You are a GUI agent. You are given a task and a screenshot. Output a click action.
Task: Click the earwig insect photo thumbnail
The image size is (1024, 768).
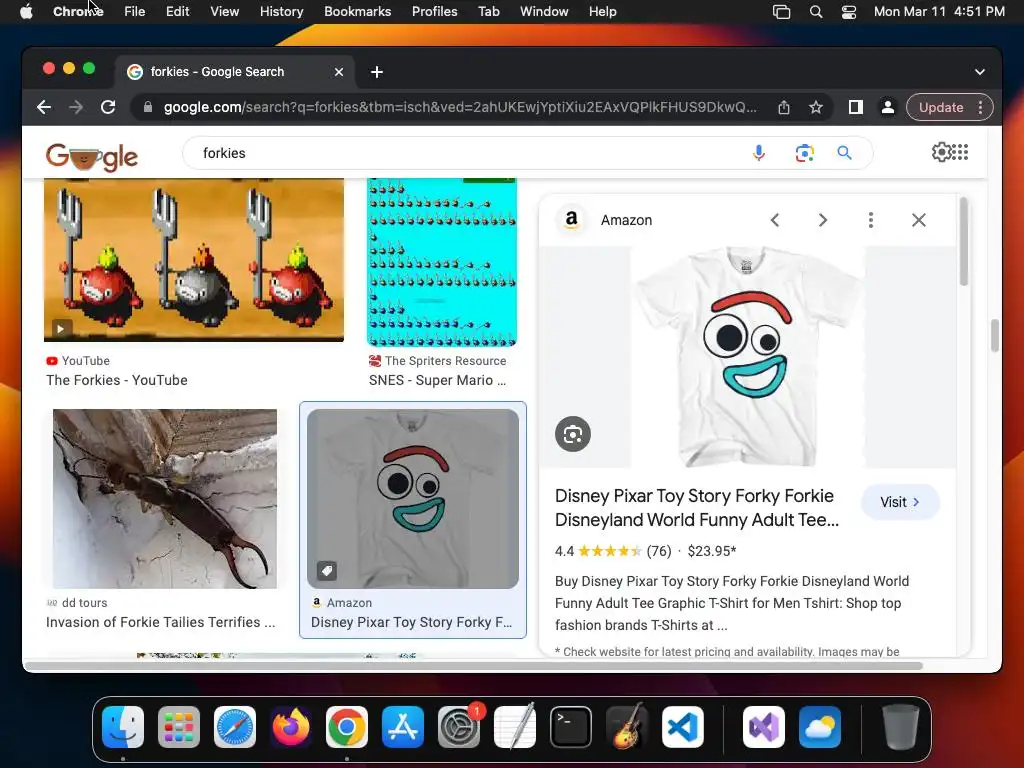coord(165,498)
